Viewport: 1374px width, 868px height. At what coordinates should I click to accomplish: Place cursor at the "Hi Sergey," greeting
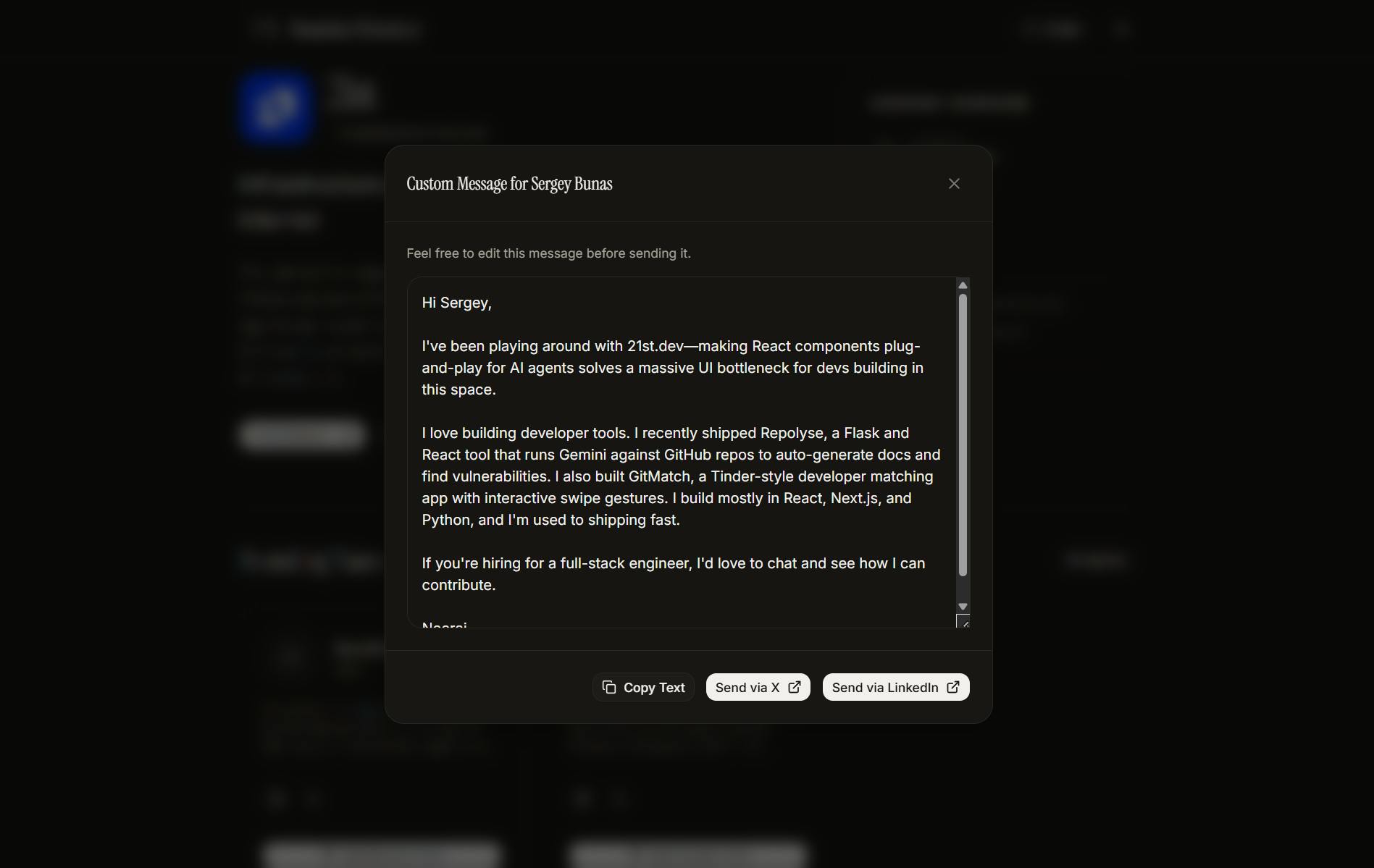[x=456, y=303]
